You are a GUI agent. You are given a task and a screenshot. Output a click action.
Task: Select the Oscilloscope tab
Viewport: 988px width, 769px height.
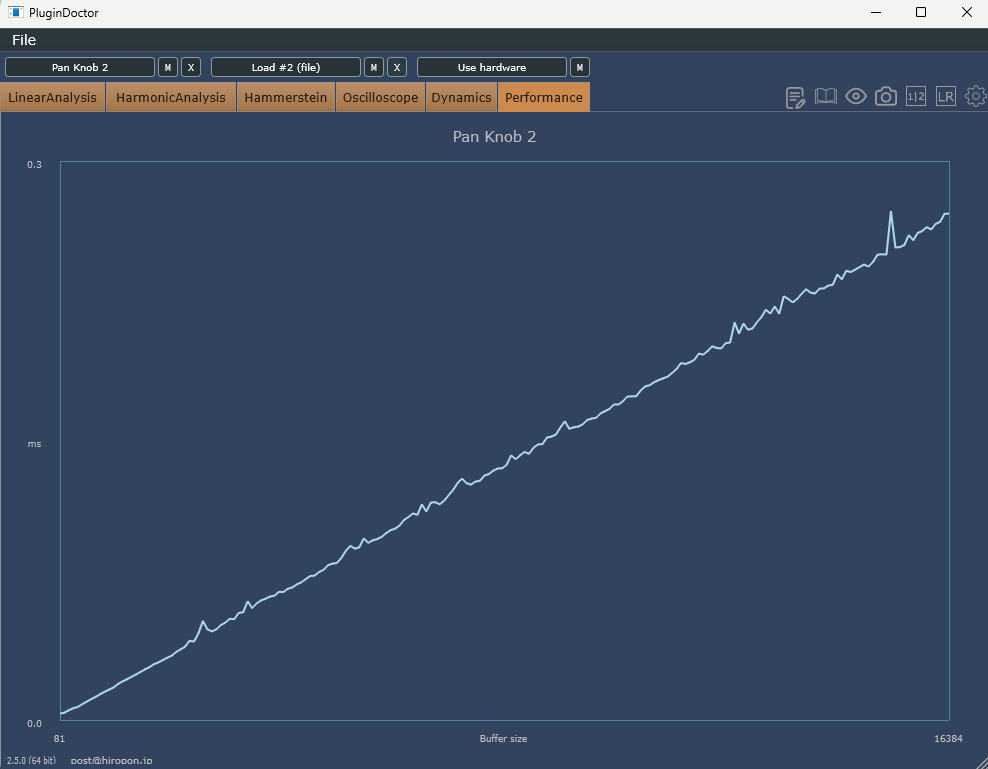[x=380, y=97]
